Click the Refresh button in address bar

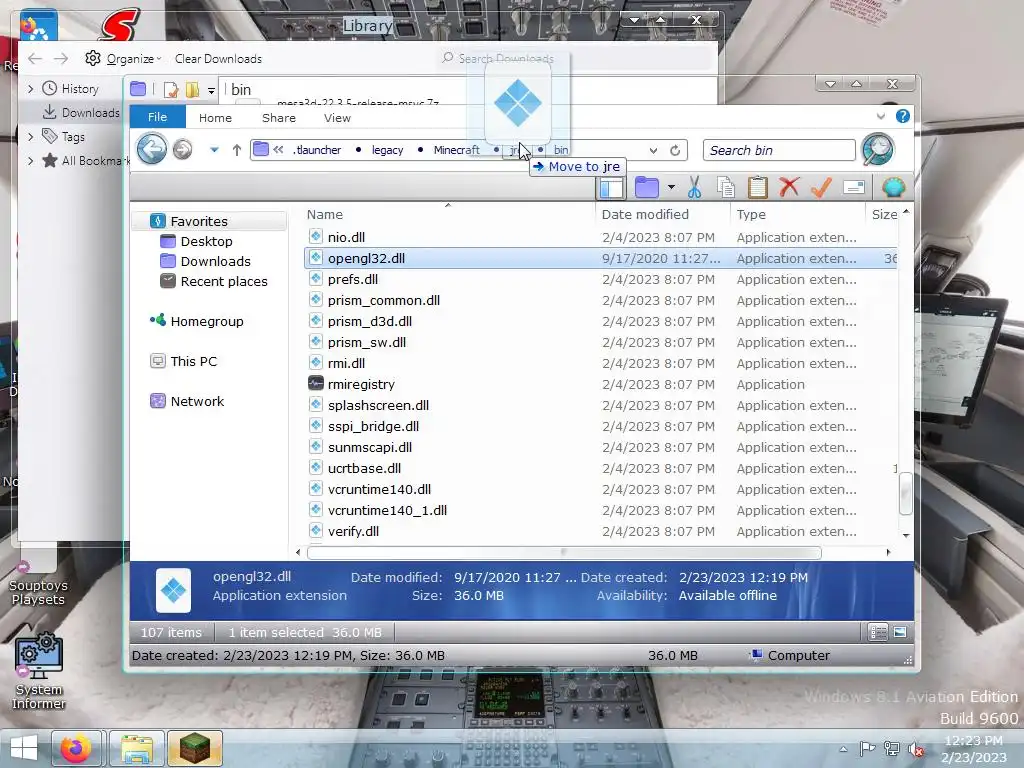click(x=675, y=150)
